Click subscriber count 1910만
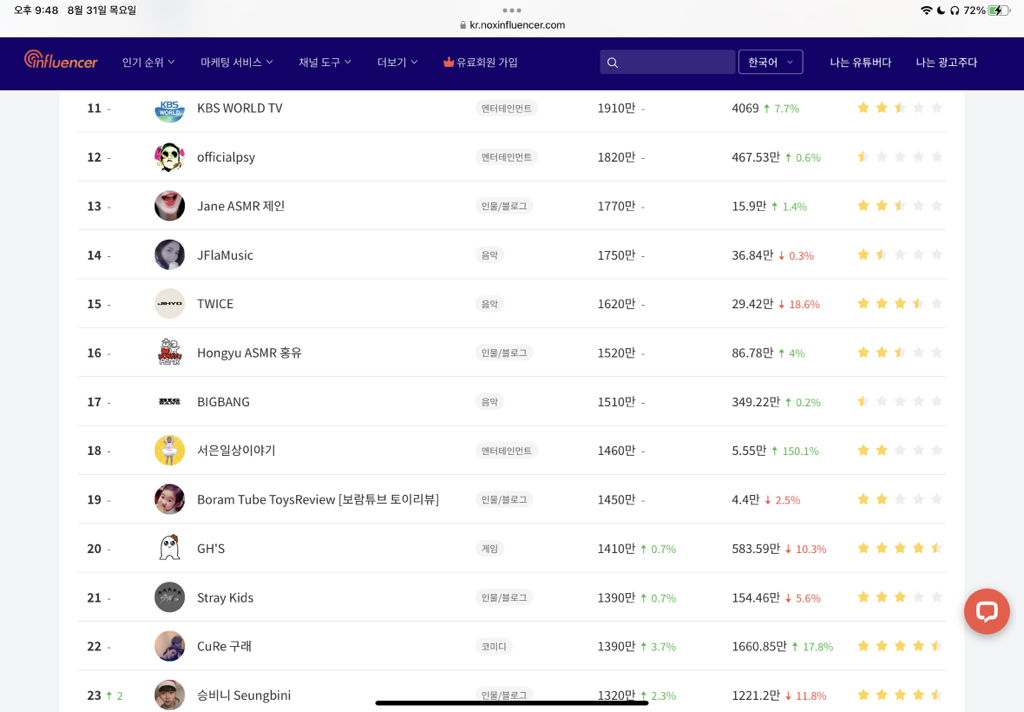Screen dimensions: 1024x712 point(616,108)
